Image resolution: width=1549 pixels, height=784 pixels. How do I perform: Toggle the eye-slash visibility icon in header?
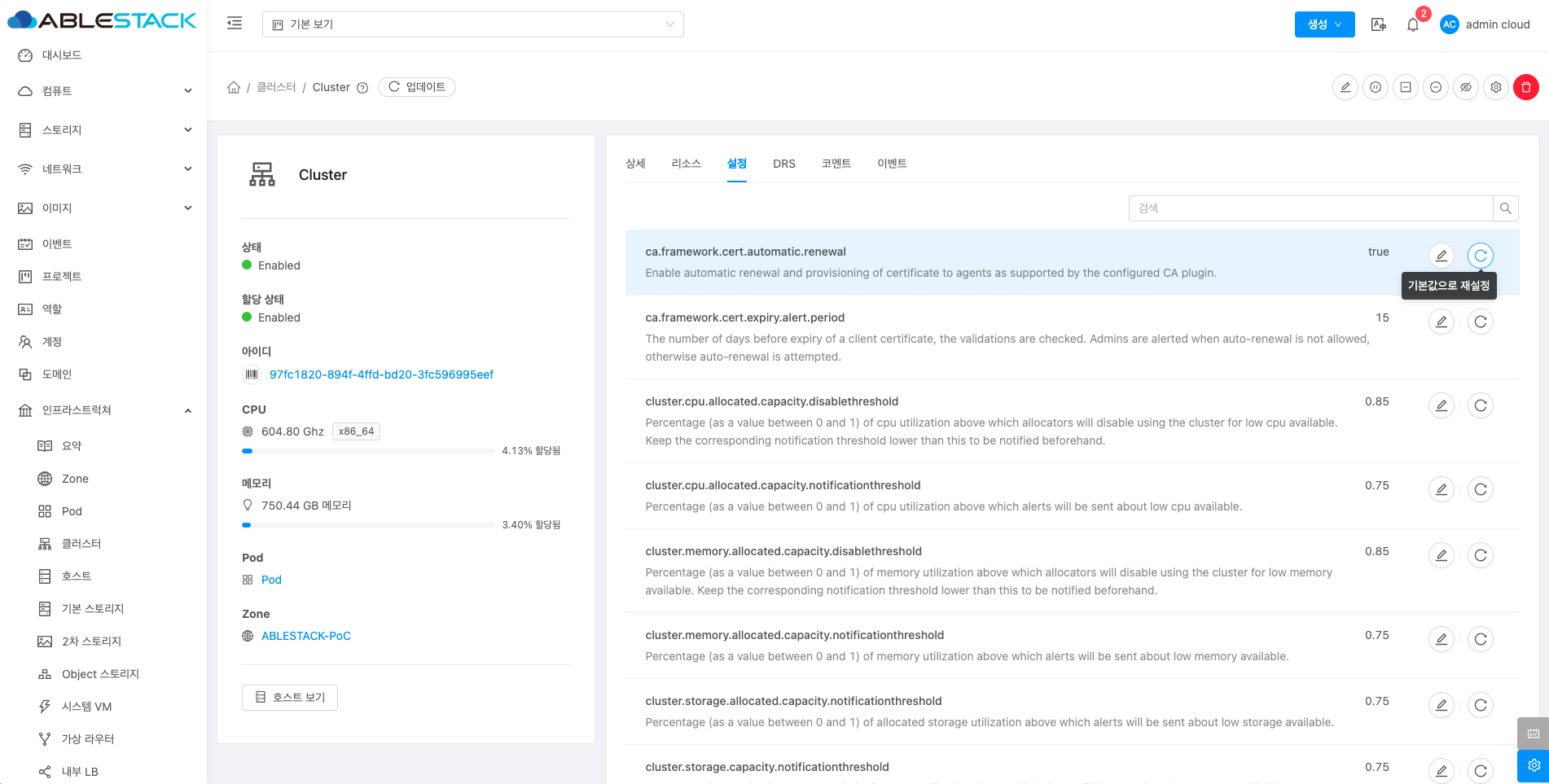pyautogui.click(x=1465, y=87)
